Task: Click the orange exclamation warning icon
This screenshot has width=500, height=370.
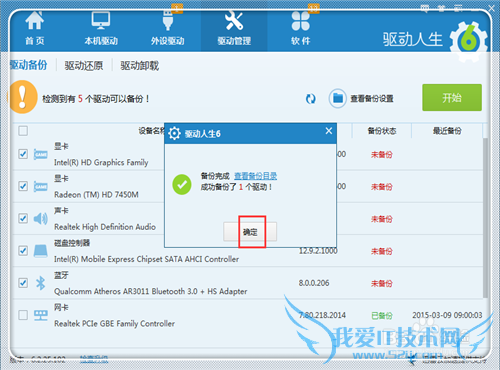Action: point(22,97)
